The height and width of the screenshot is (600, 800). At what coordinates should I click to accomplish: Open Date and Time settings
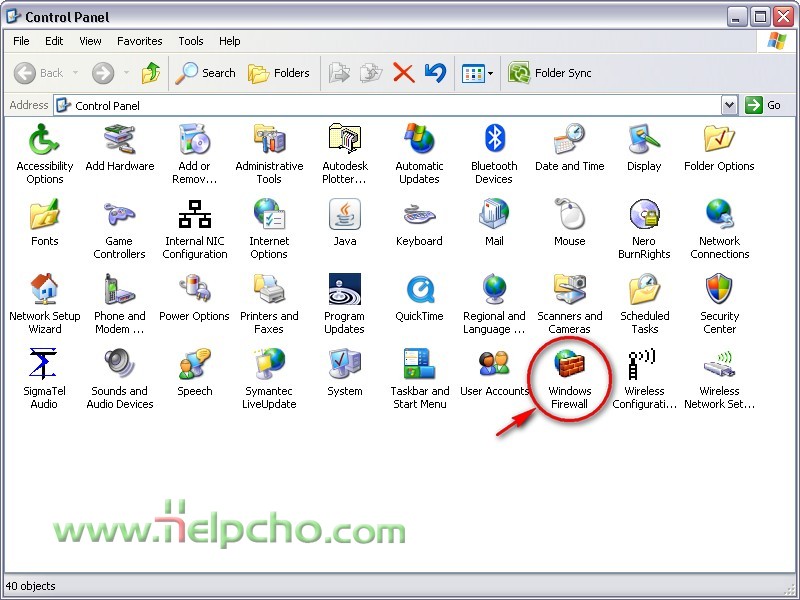569,148
